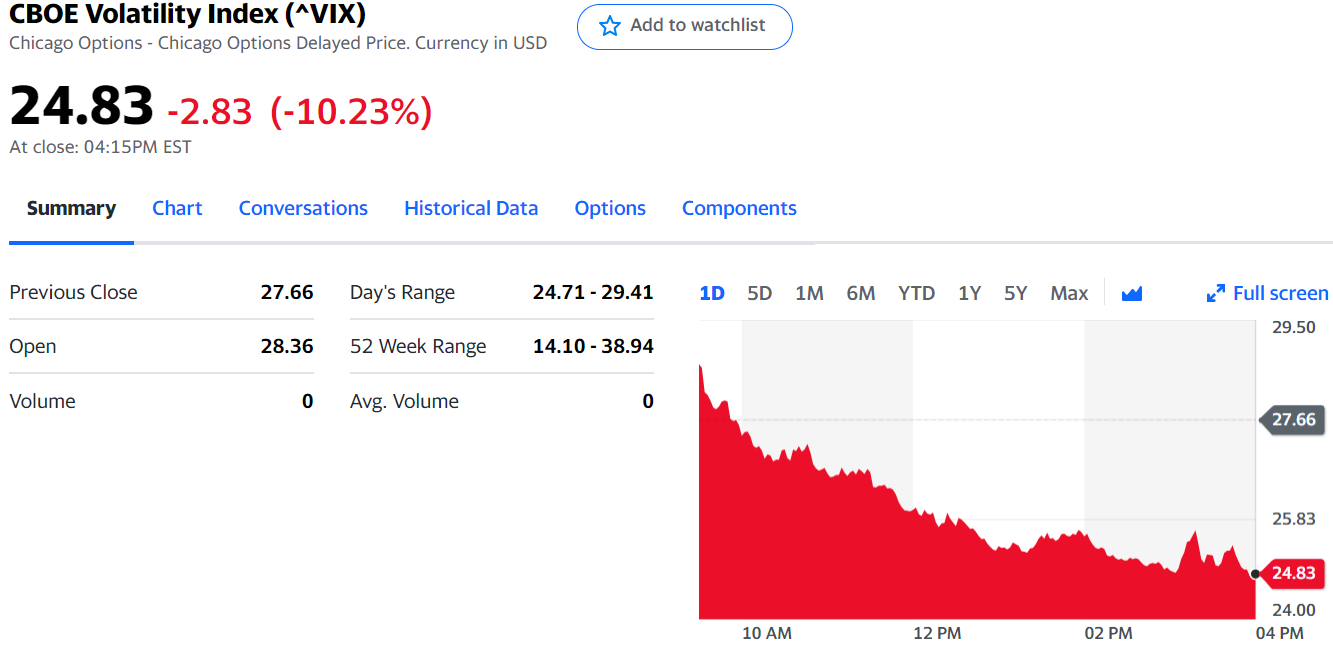Image resolution: width=1333 pixels, height=647 pixels.
Task: Click the Open value 28.36
Action: point(287,346)
